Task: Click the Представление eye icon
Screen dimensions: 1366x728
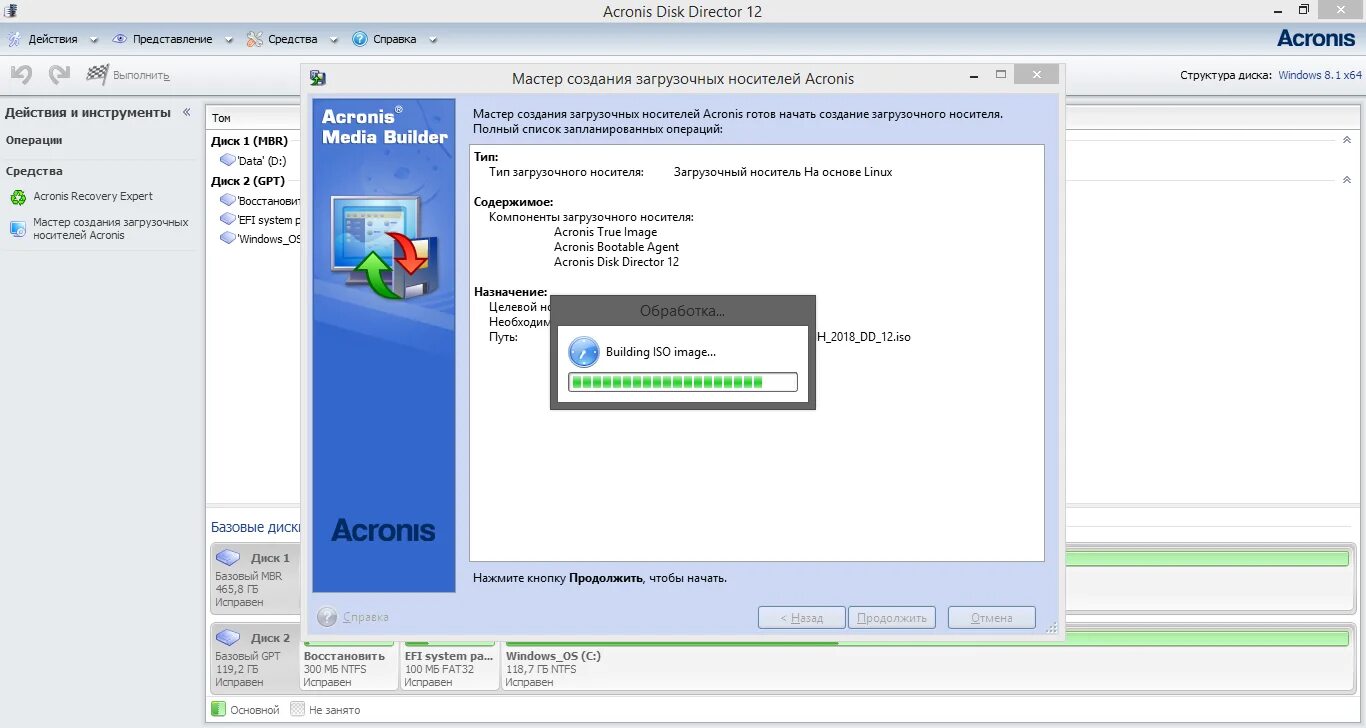Action: point(120,39)
